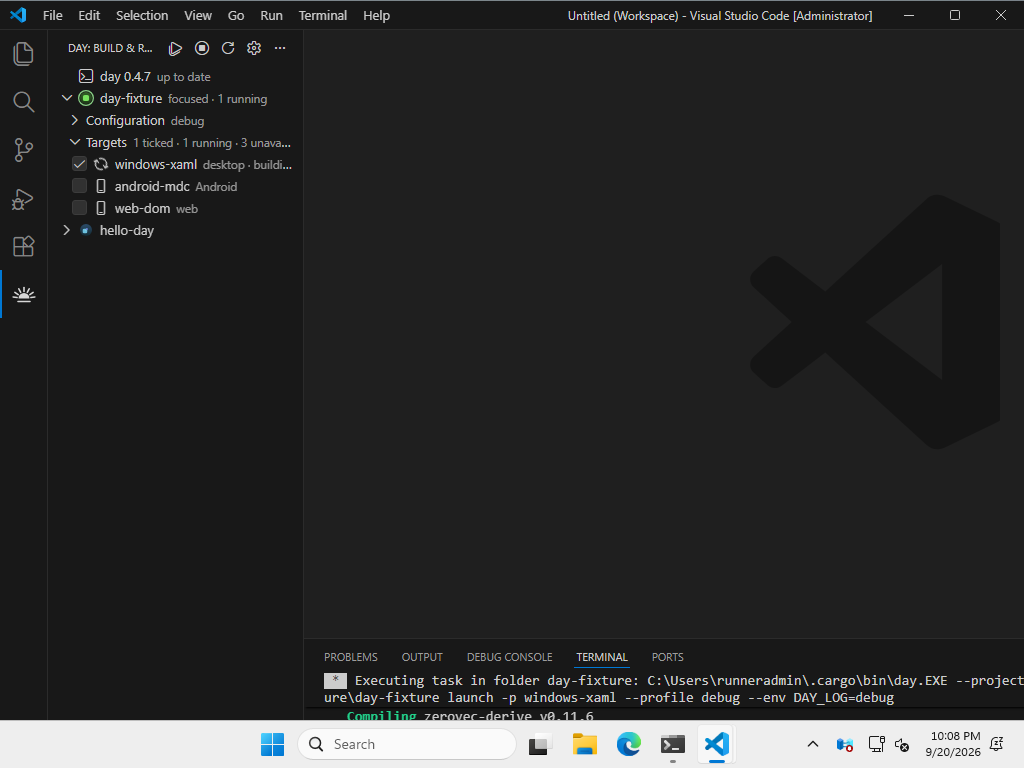Tick the web-dom target checkbox

pyautogui.click(x=79, y=208)
